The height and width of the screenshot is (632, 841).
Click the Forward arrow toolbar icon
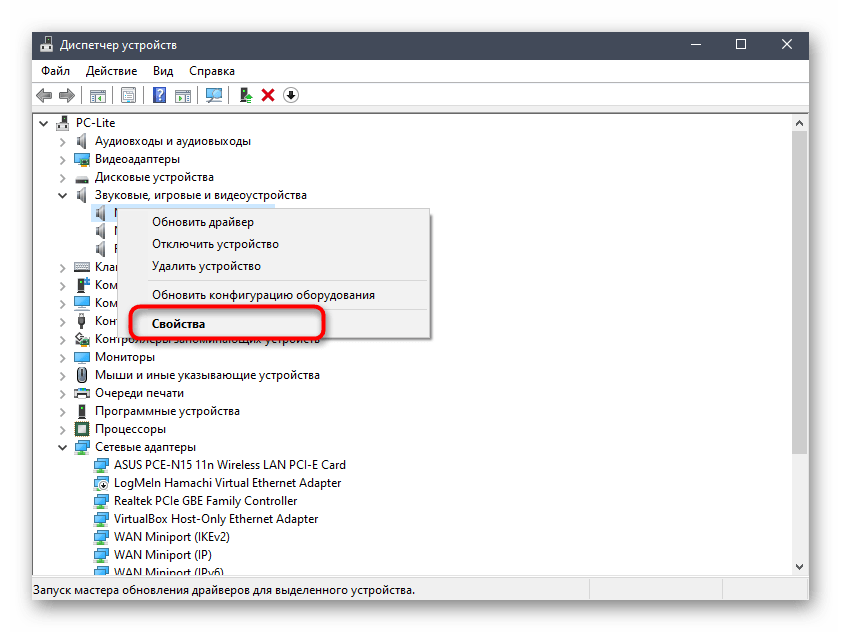pos(67,95)
